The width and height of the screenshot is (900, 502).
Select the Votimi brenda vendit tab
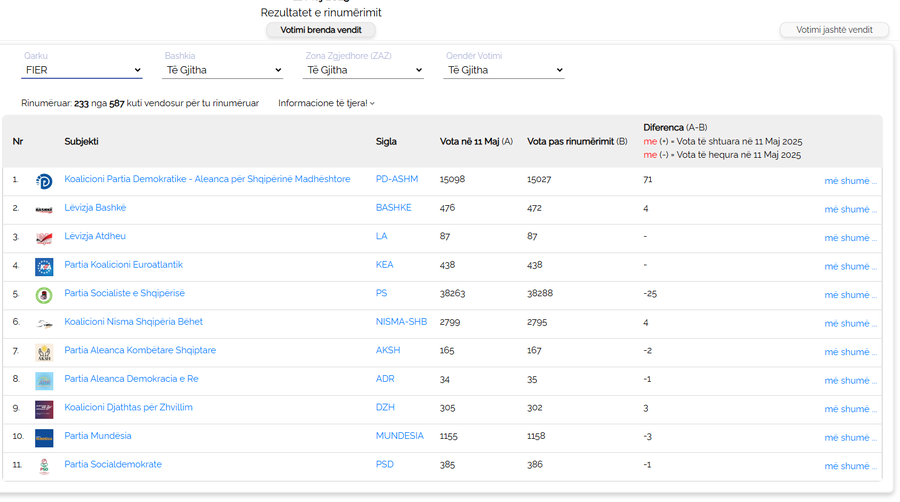pyautogui.click(x=321, y=30)
